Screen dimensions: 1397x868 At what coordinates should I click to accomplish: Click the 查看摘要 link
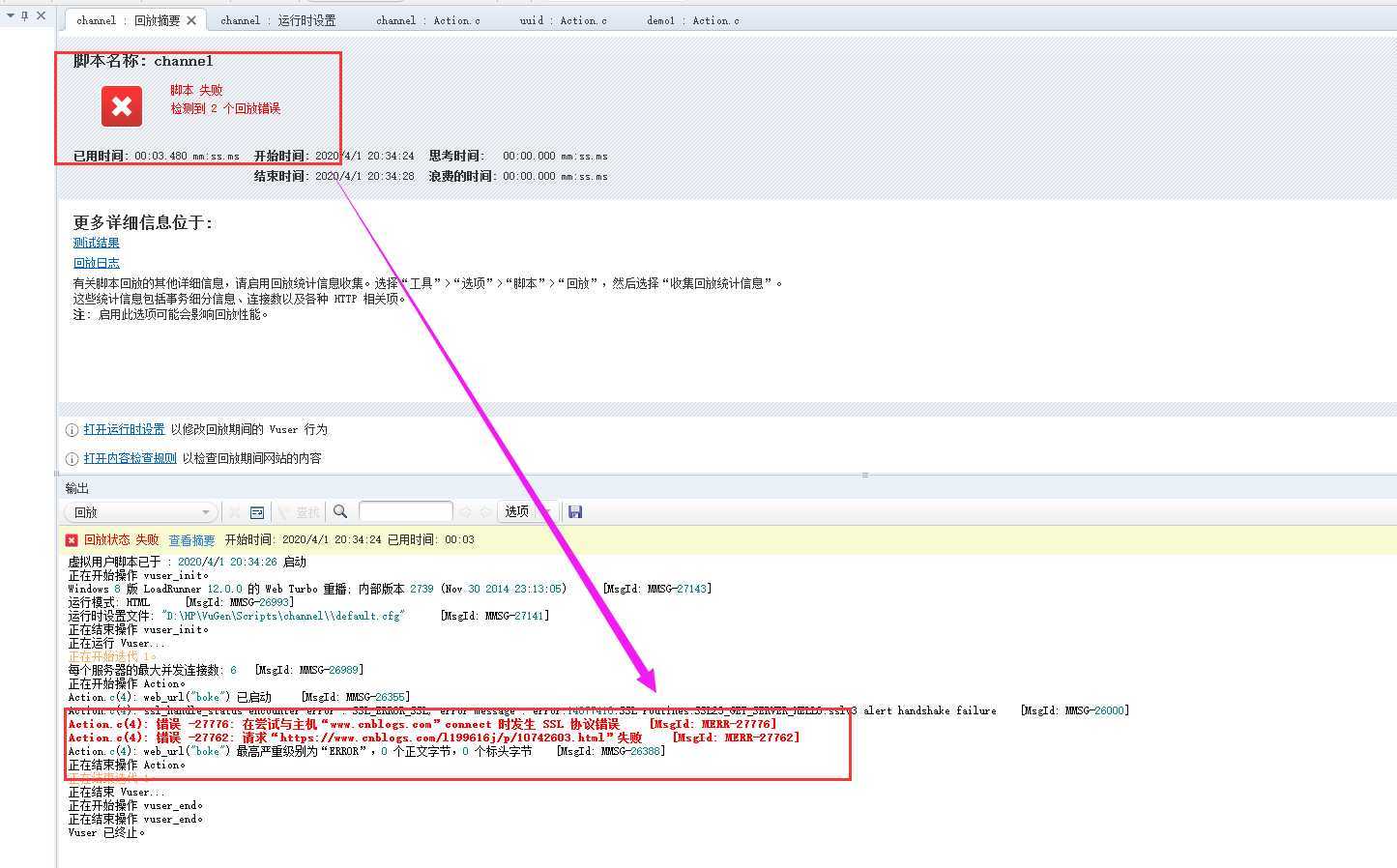(x=191, y=540)
